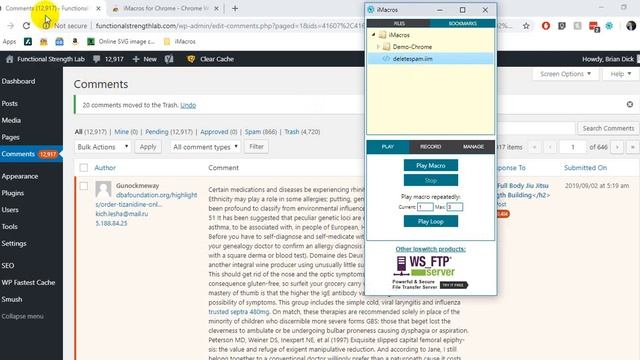Undo moving comments to the Trash

(188, 105)
